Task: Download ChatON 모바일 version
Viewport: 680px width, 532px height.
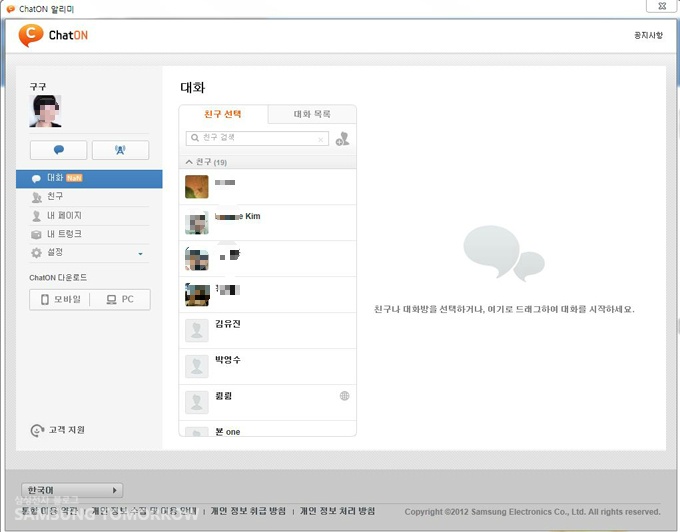Action: pos(60,300)
